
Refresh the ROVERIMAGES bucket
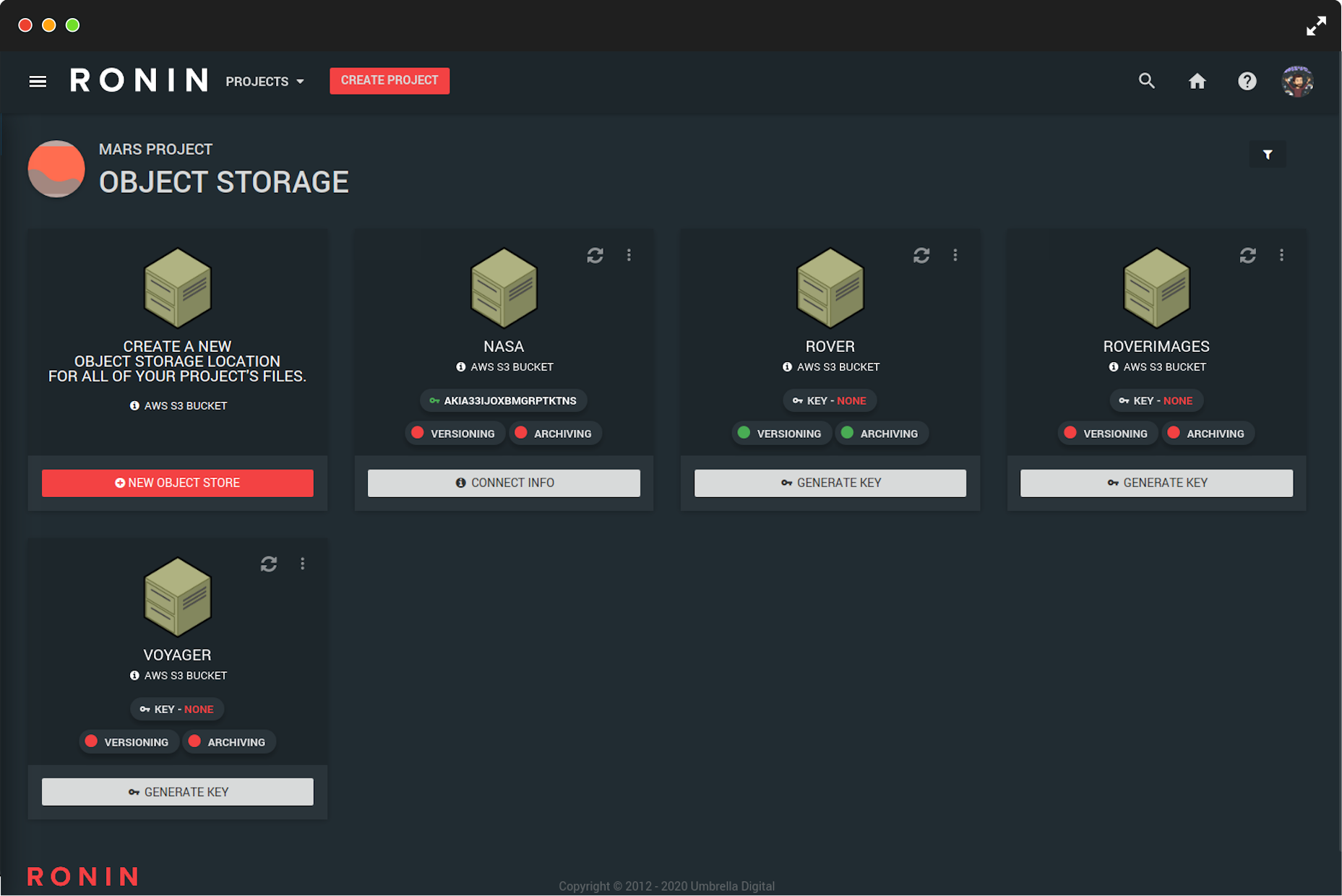pos(1247,255)
